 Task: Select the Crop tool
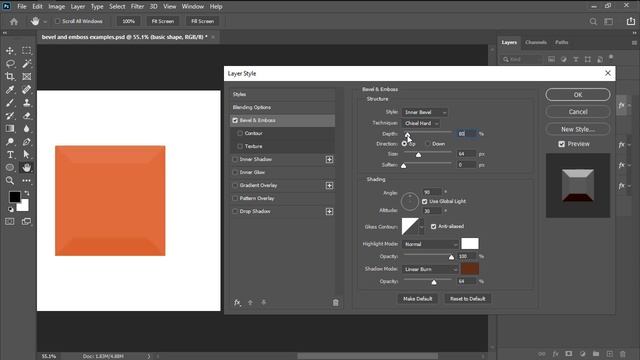tap(10, 76)
